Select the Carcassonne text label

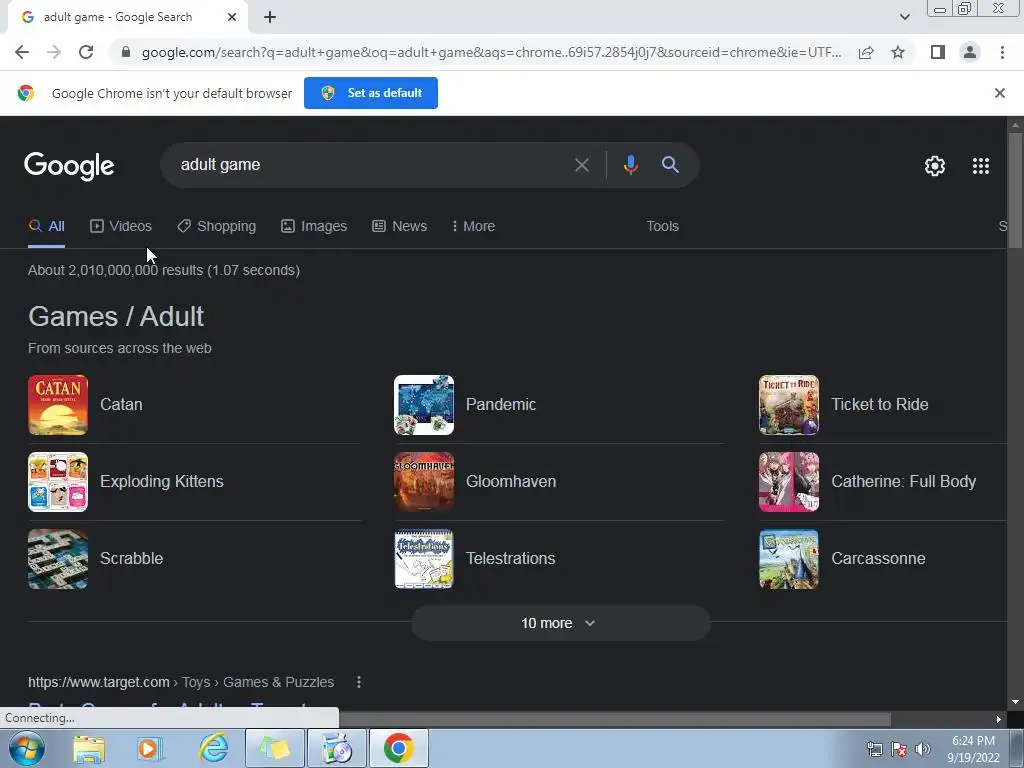point(878,558)
